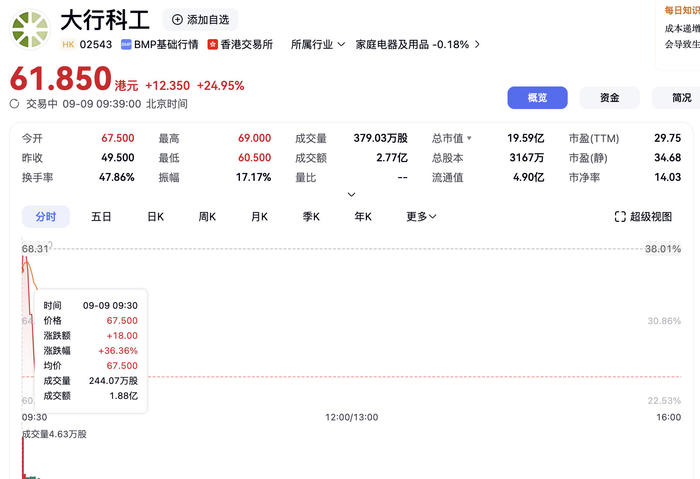Click the 每日知识 sidebar heading

click(x=682, y=9)
